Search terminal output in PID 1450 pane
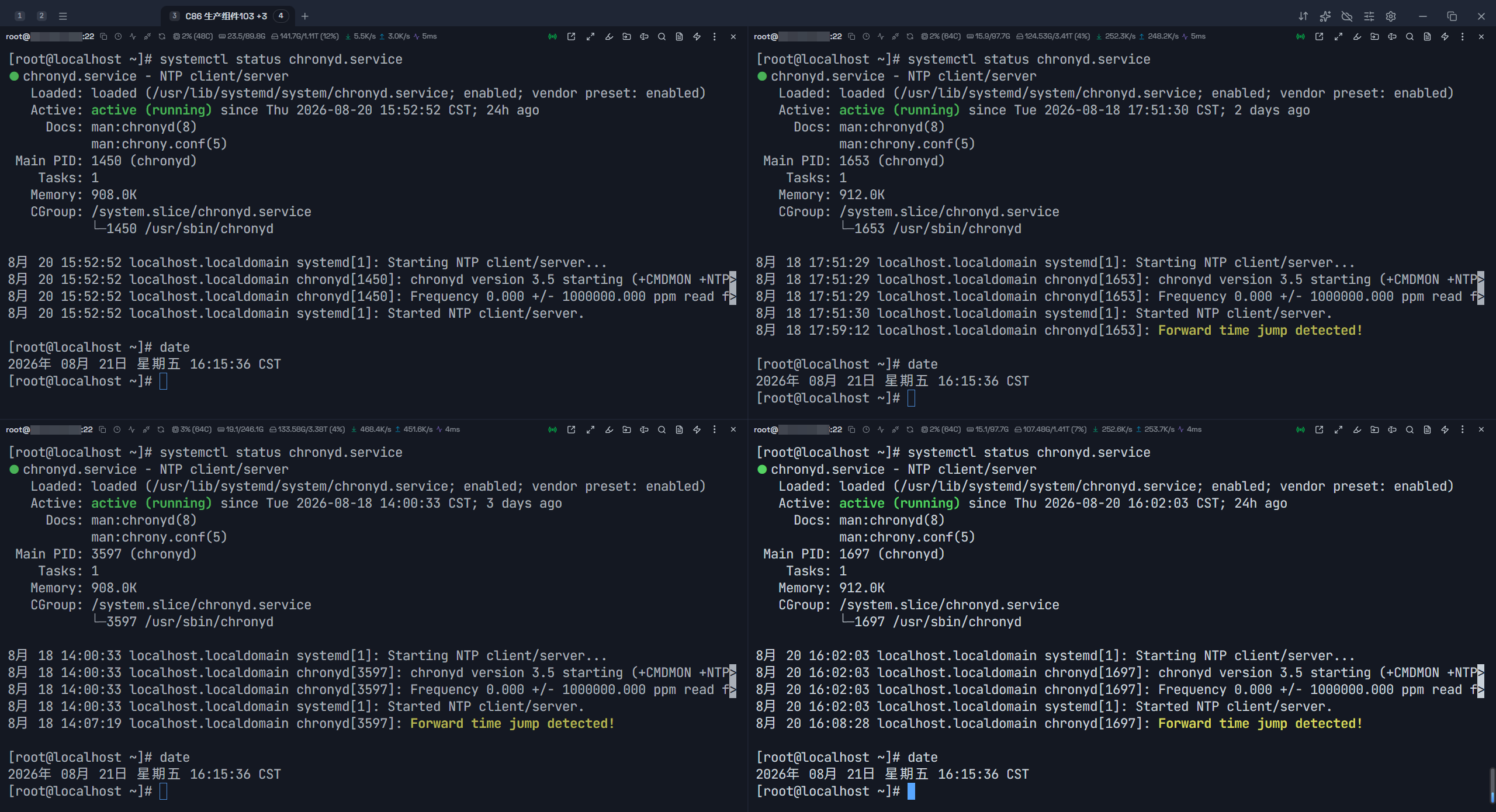This screenshot has width=1496, height=812. point(662,36)
